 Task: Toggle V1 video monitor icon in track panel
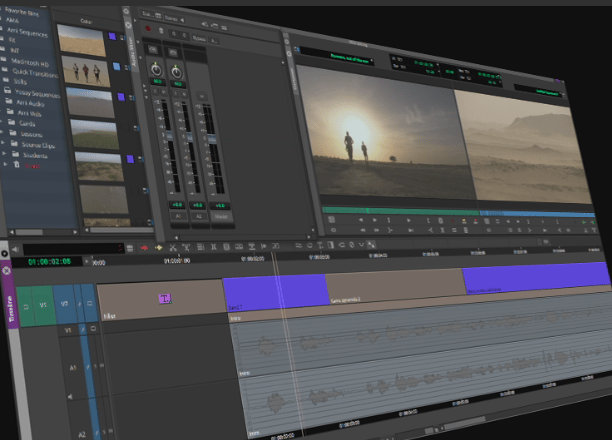pyautogui.click(x=93, y=329)
